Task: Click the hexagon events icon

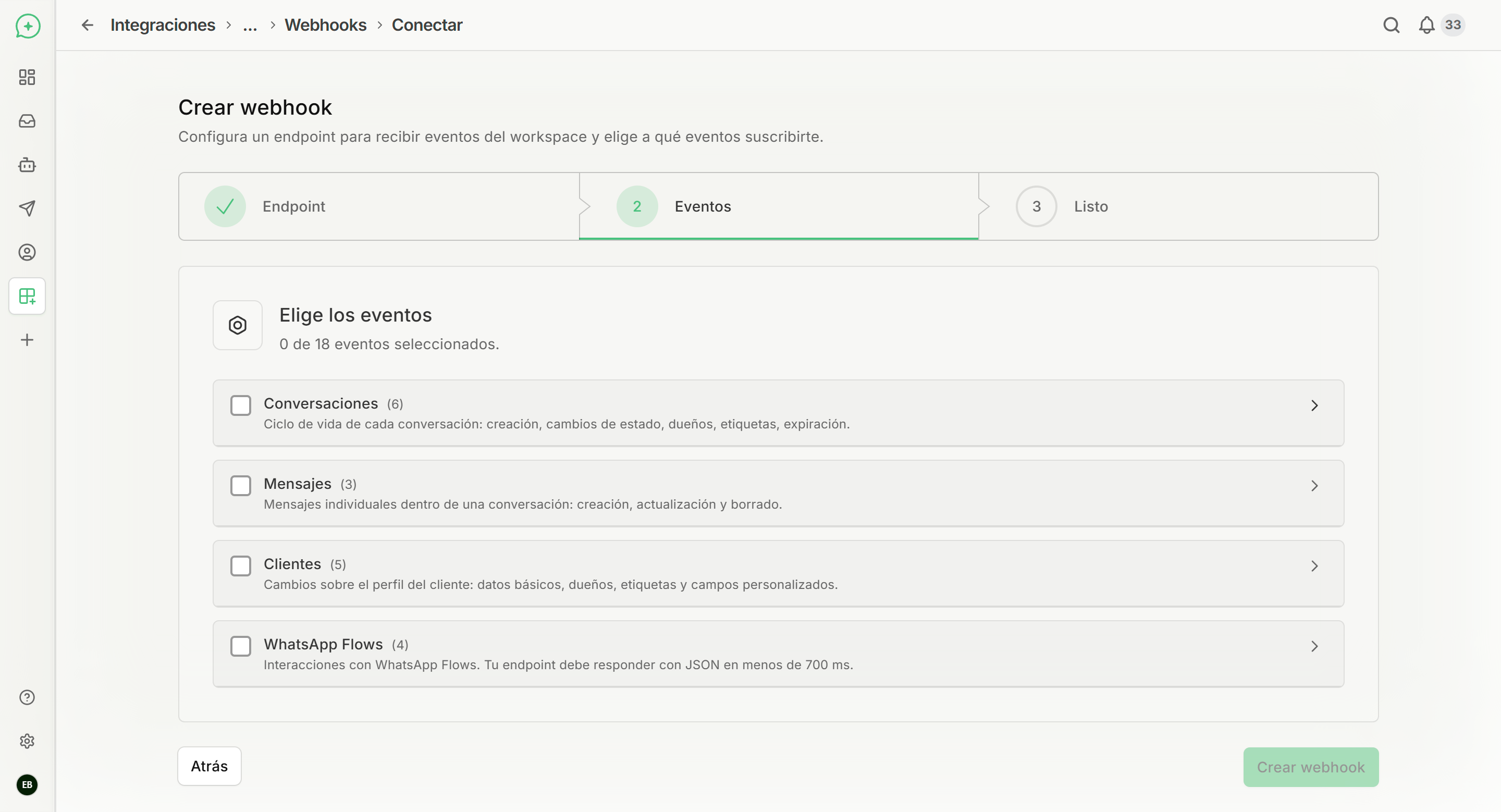Action: click(238, 325)
